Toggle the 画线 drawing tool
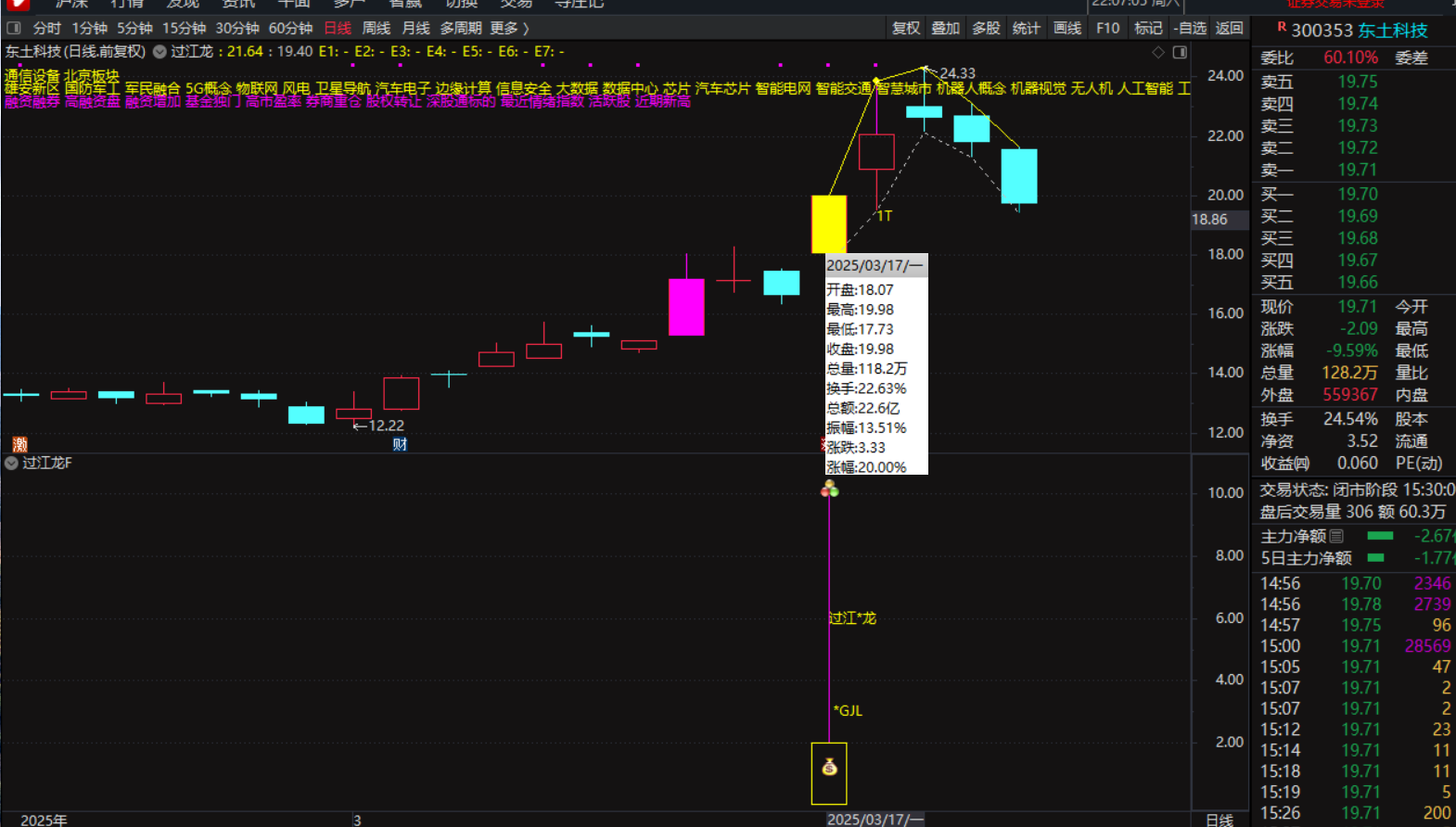The image size is (1456, 827). click(1066, 28)
